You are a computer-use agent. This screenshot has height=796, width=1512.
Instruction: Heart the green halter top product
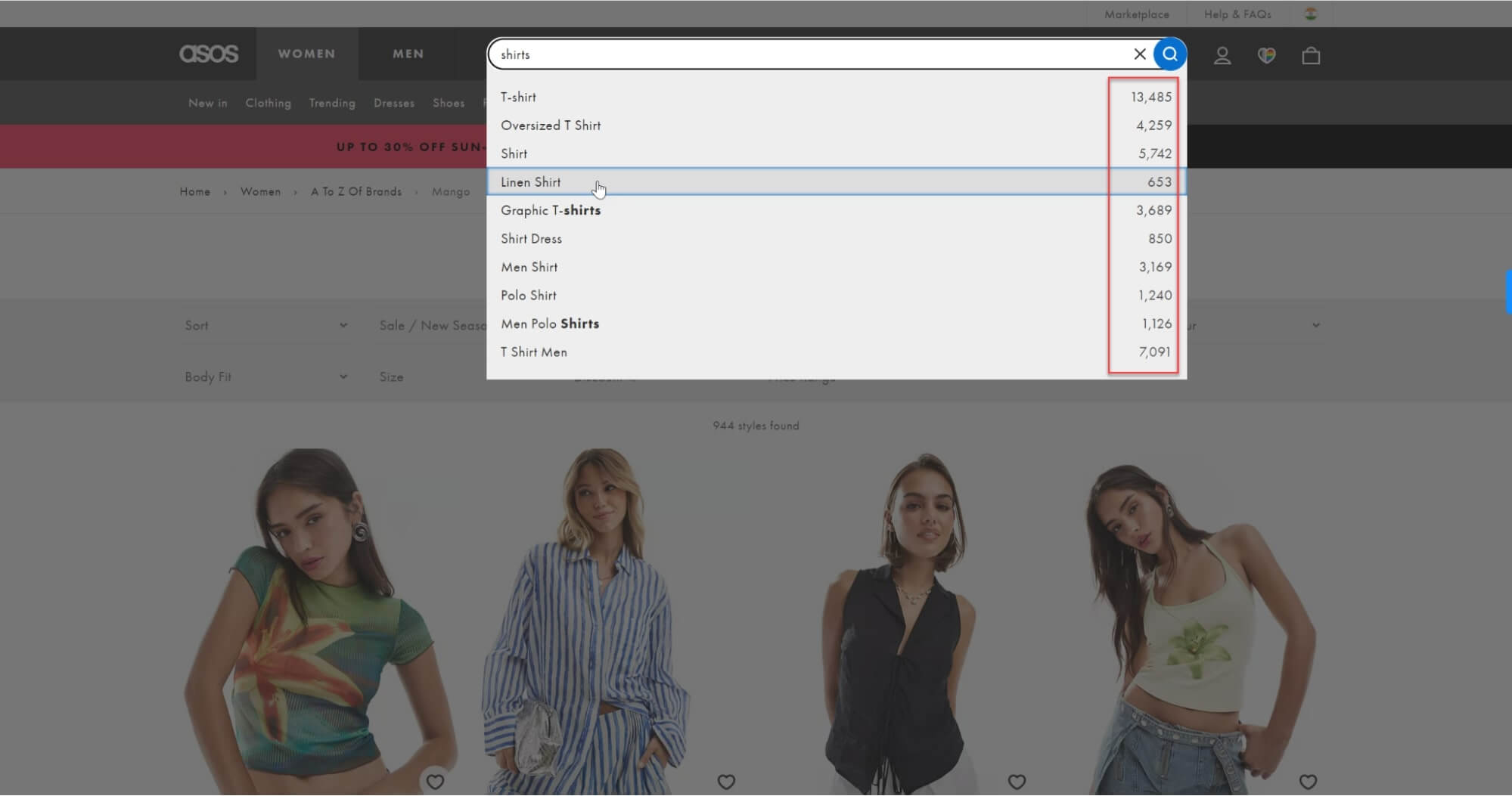click(x=1309, y=782)
